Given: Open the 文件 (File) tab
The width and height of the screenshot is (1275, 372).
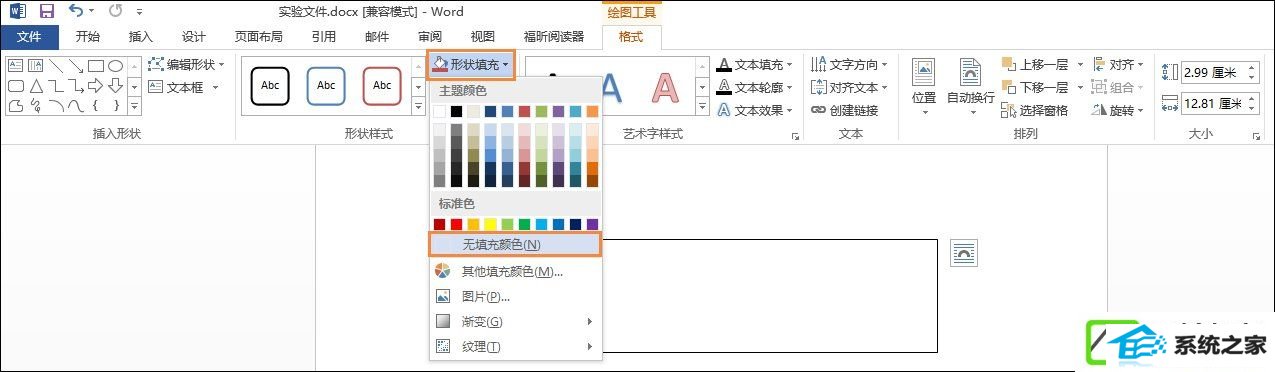Looking at the screenshot, I should 29,37.
